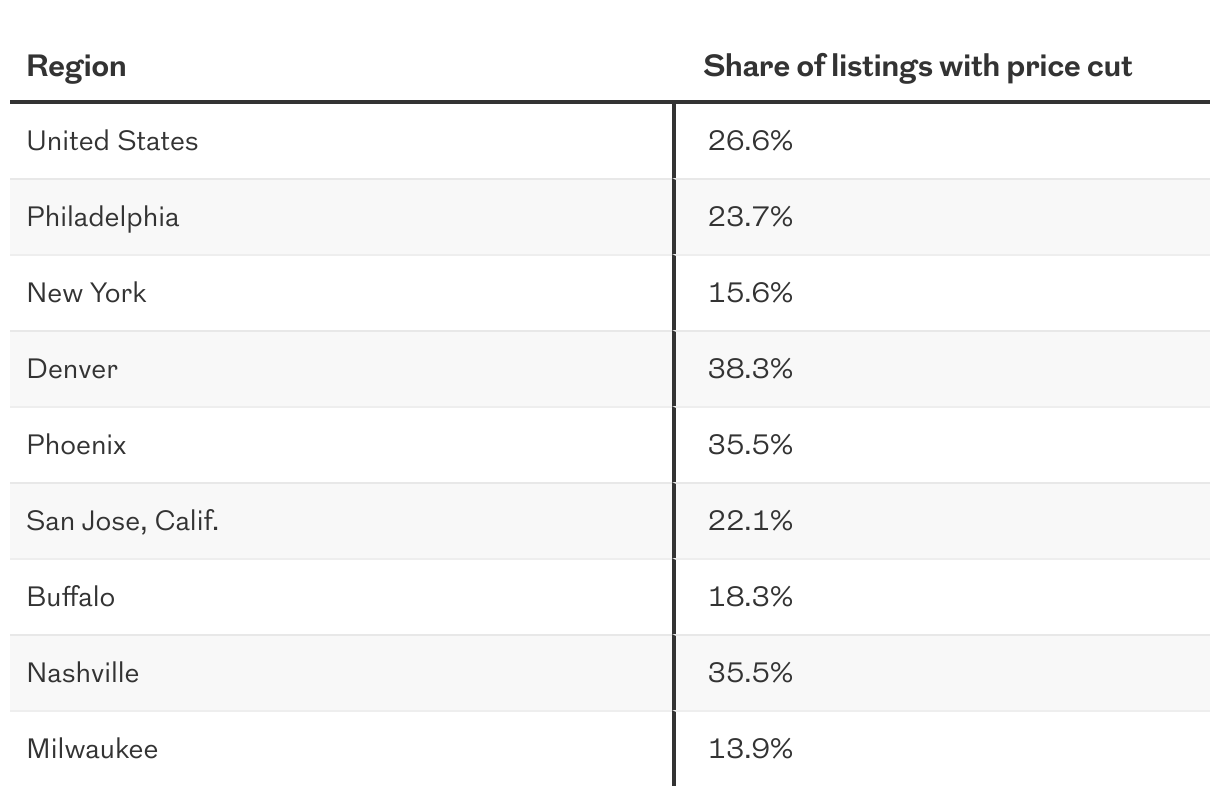Select the Nashville region cell

click(83, 673)
